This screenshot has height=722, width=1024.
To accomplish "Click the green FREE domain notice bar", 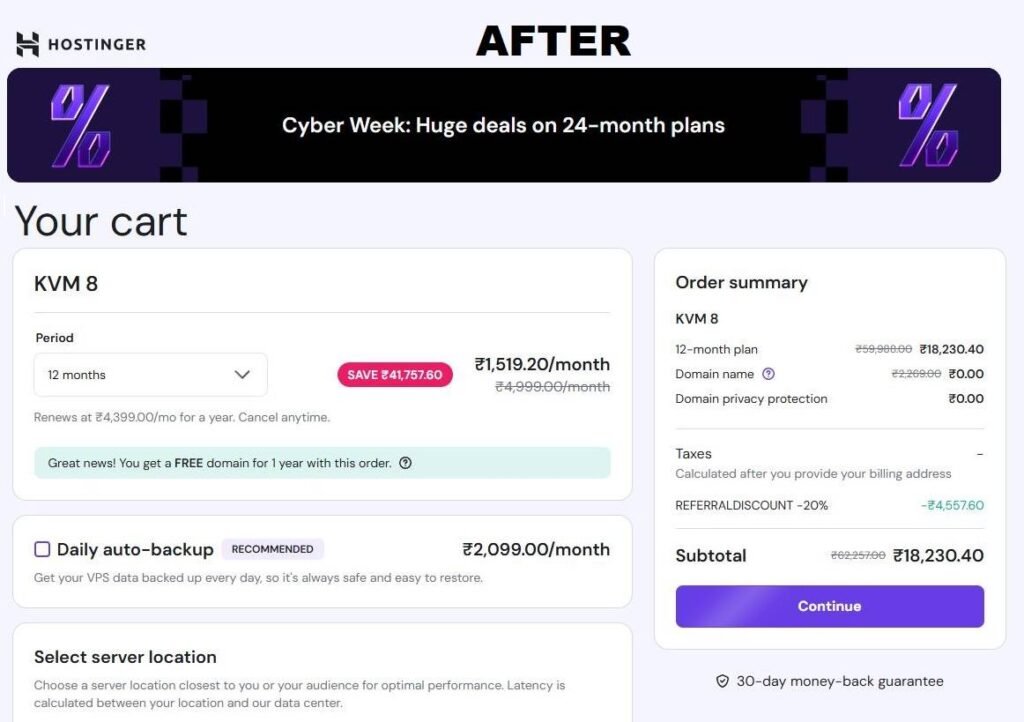I will tap(322, 463).
